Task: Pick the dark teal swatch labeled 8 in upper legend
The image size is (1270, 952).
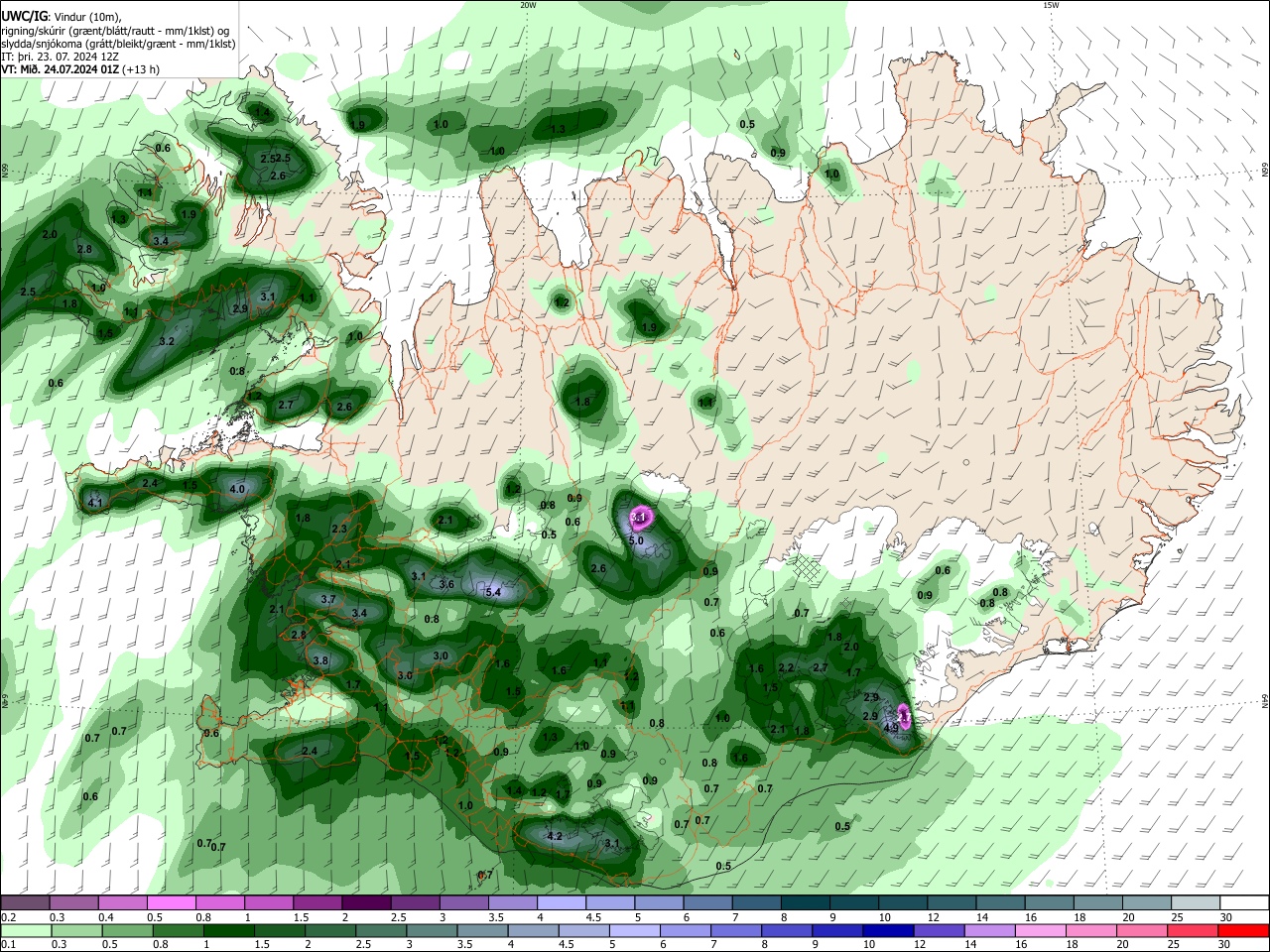Action: click(805, 902)
